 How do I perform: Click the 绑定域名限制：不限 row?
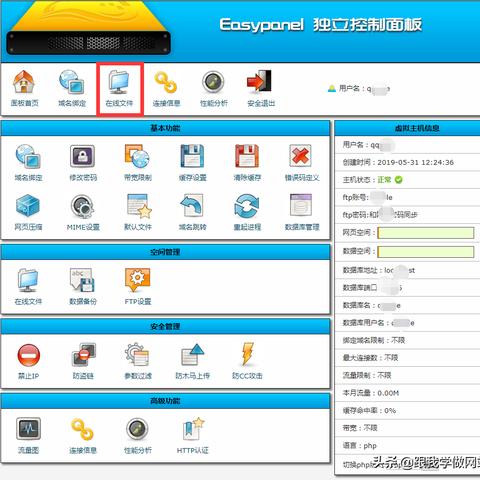pyautogui.click(x=407, y=340)
